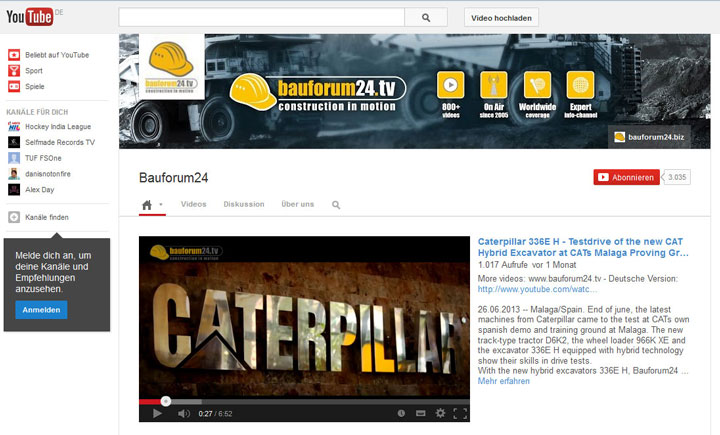The width and height of the screenshot is (720, 435).
Task: Click the Beliebt auf YouTube icon
Action: [x=14, y=55]
